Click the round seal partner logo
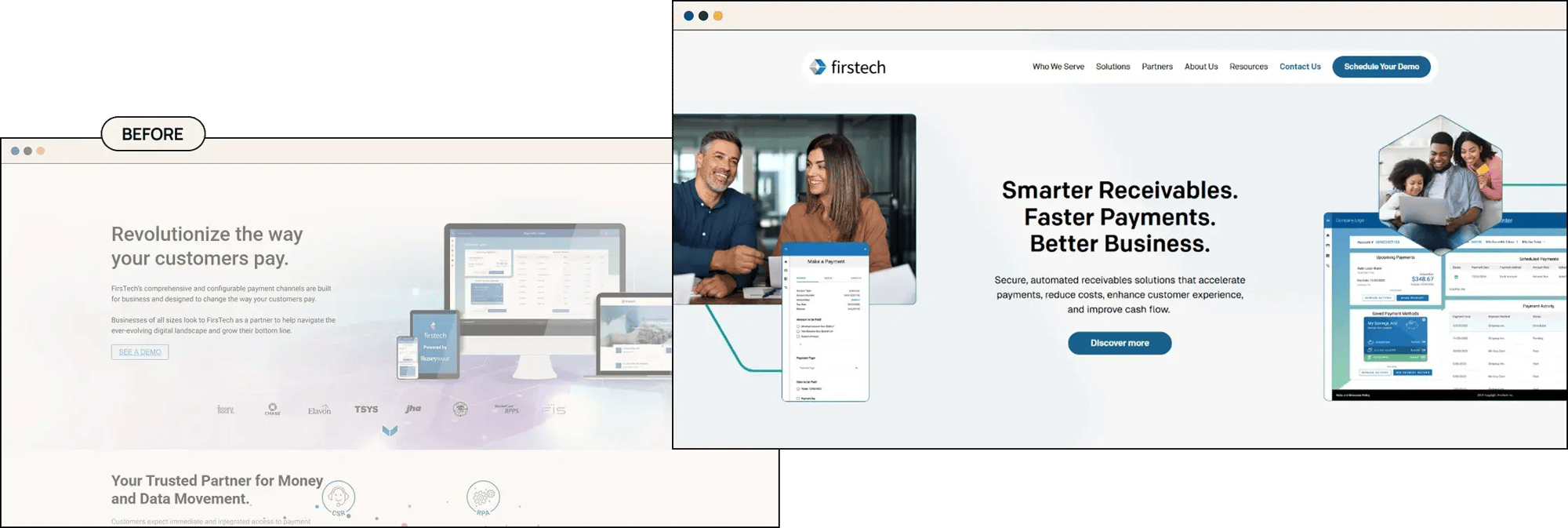 460,409
